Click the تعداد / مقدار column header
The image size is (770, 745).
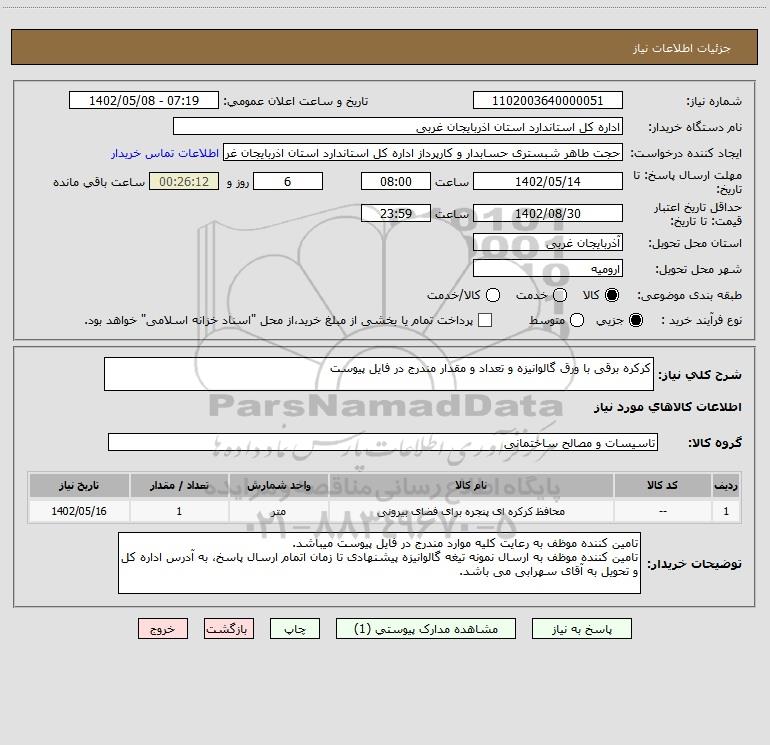point(179,485)
